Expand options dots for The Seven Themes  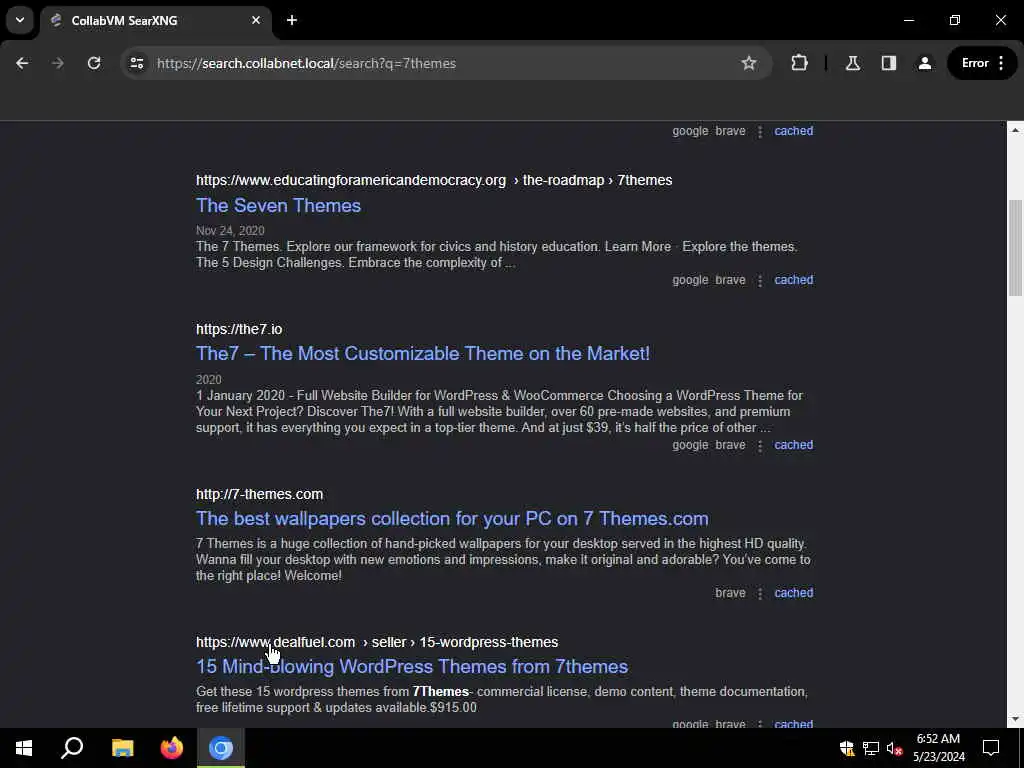pos(760,280)
